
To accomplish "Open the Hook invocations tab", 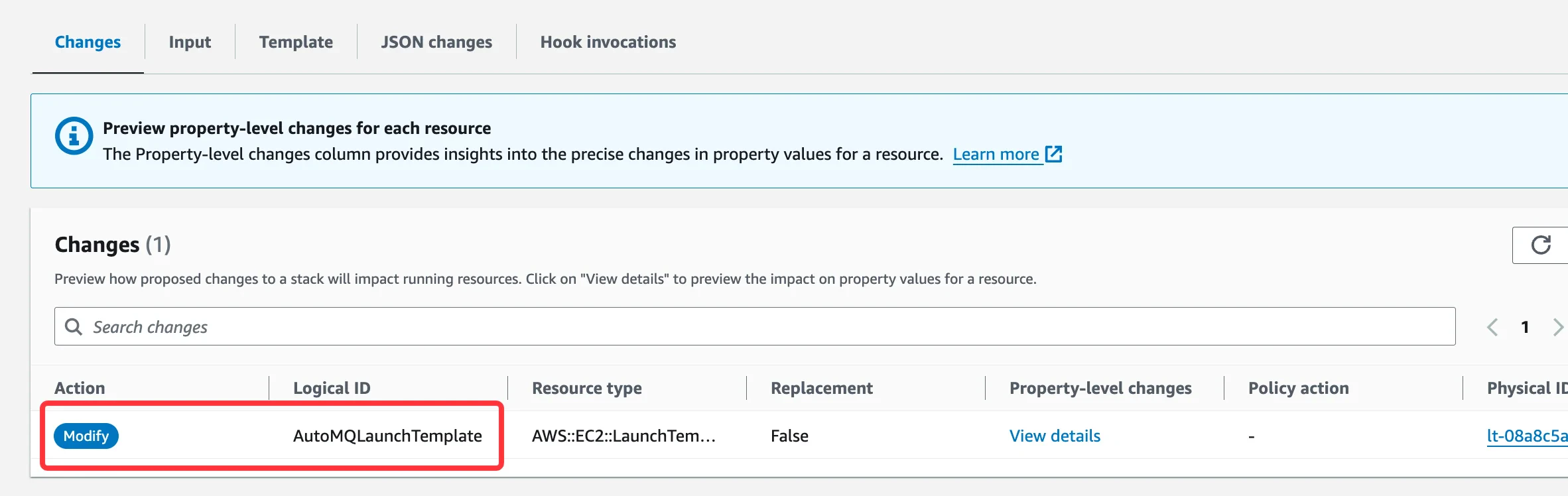I will pyautogui.click(x=608, y=42).
